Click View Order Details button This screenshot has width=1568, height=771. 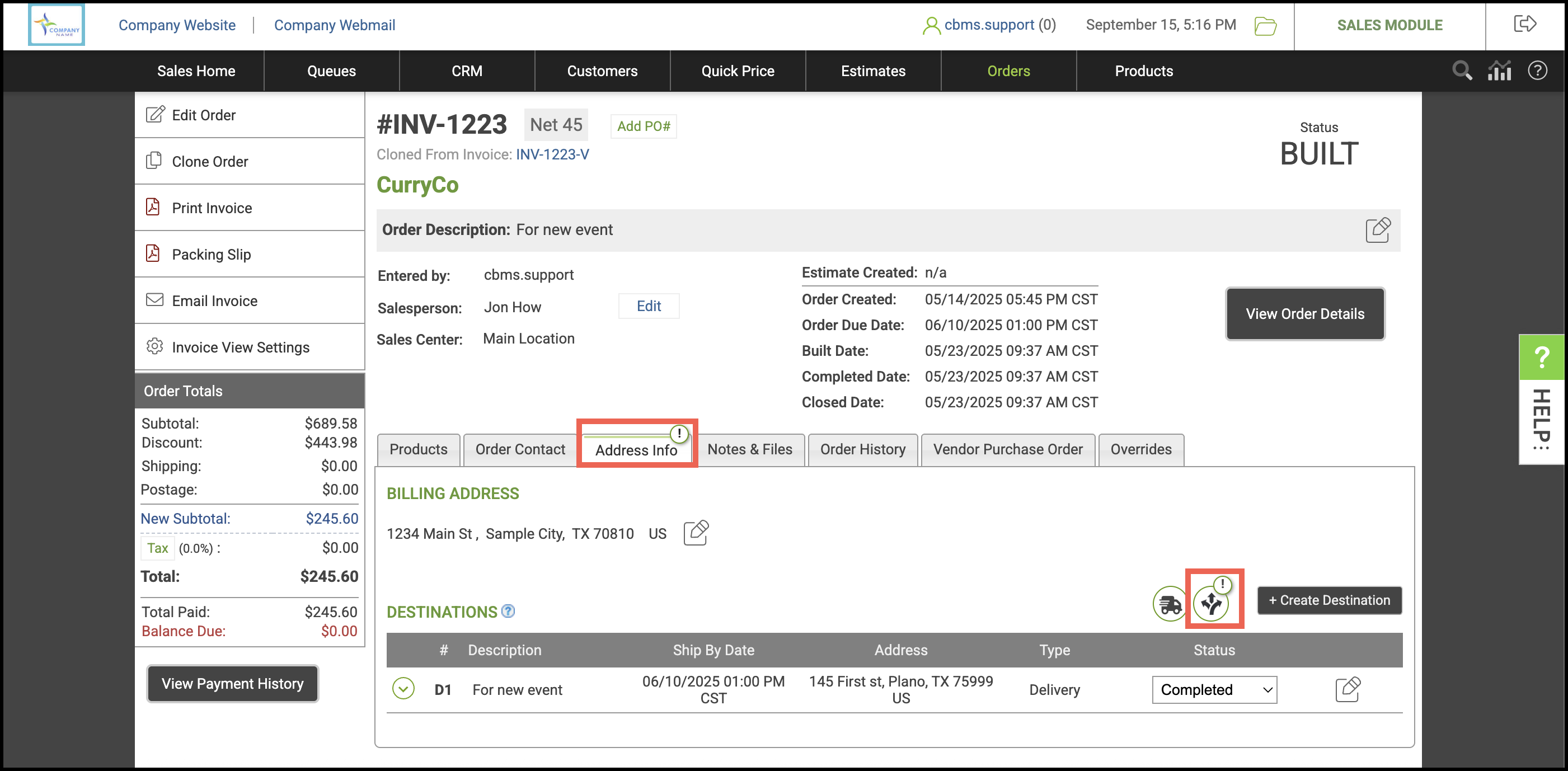pos(1304,313)
